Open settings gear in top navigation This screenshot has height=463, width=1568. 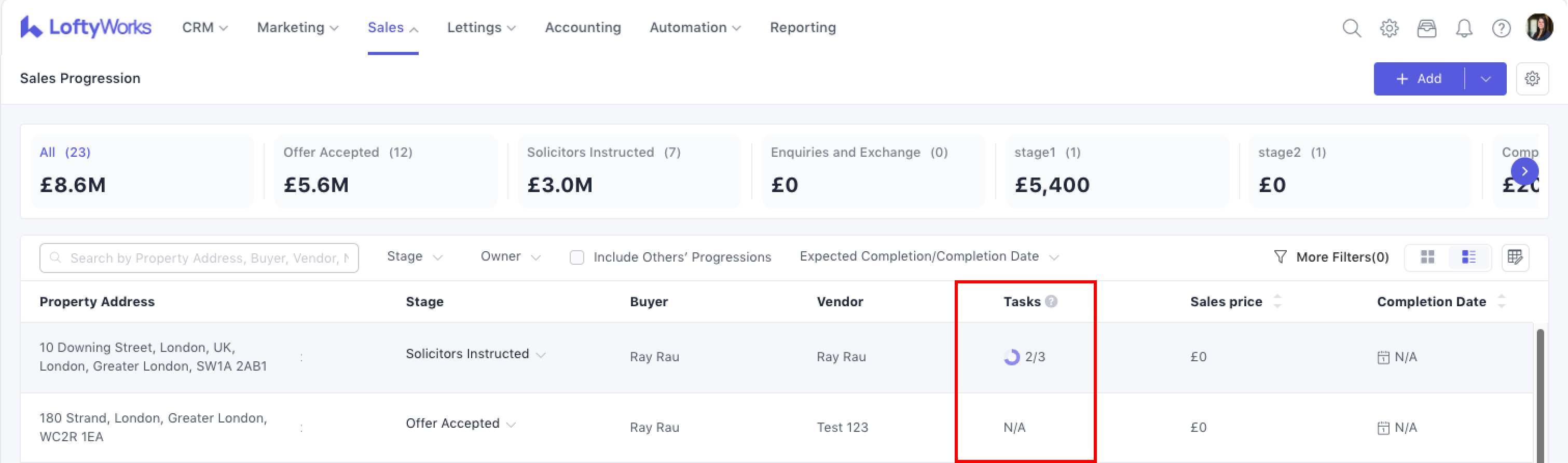pyautogui.click(x=1389, y=28)
